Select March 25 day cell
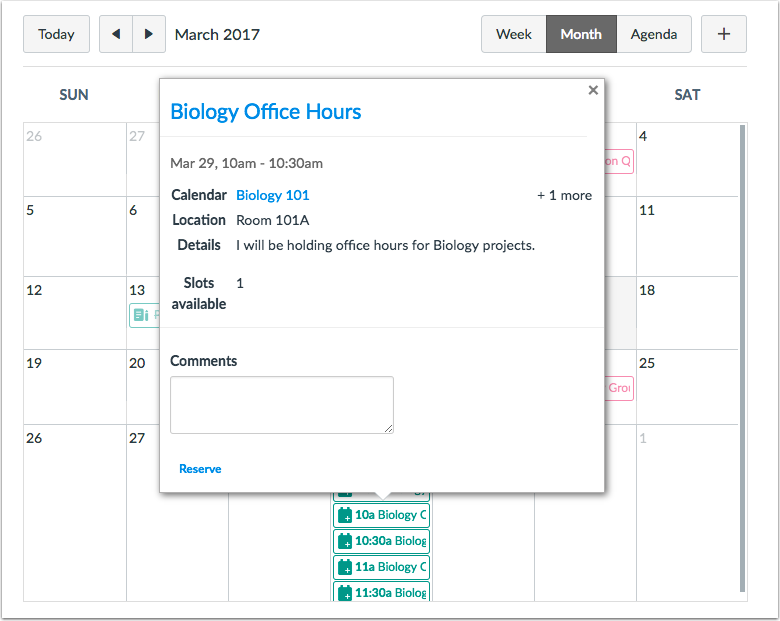The width and height of the screenshot is (780, 621). [687, 387]
